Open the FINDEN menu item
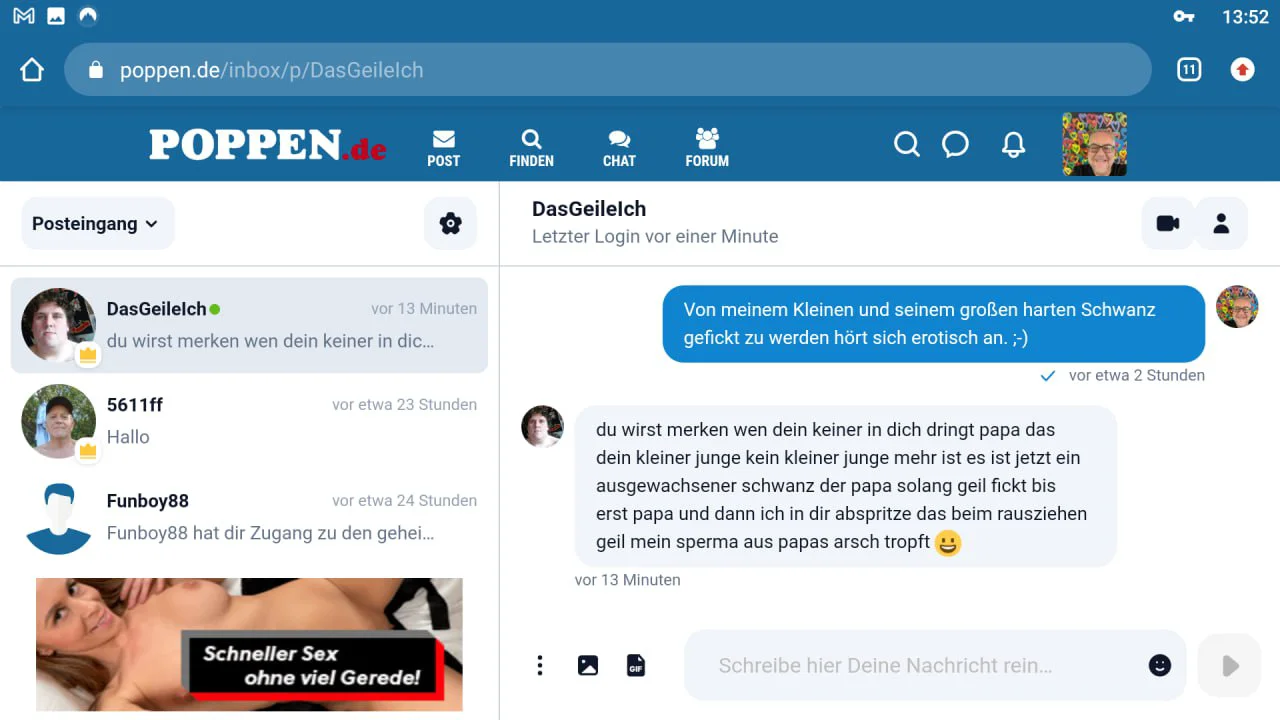 [532, 148]
